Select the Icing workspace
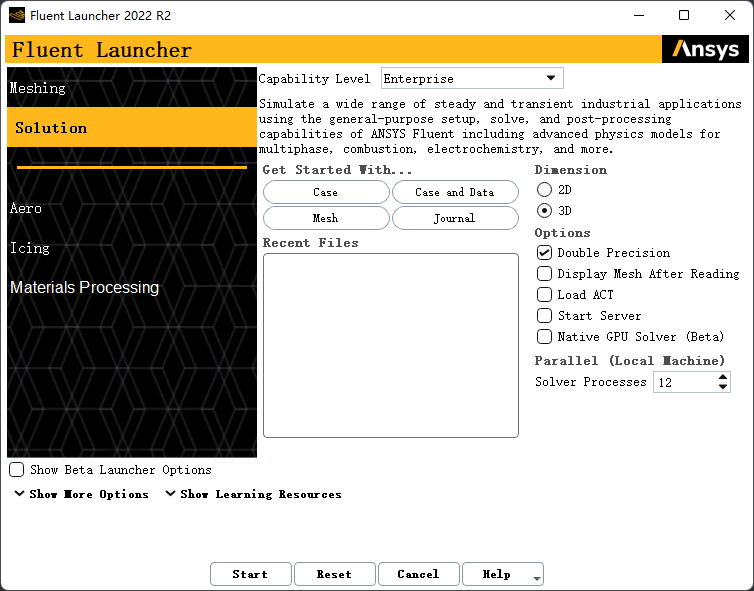 pyautogui.click(x=30, y=248)
